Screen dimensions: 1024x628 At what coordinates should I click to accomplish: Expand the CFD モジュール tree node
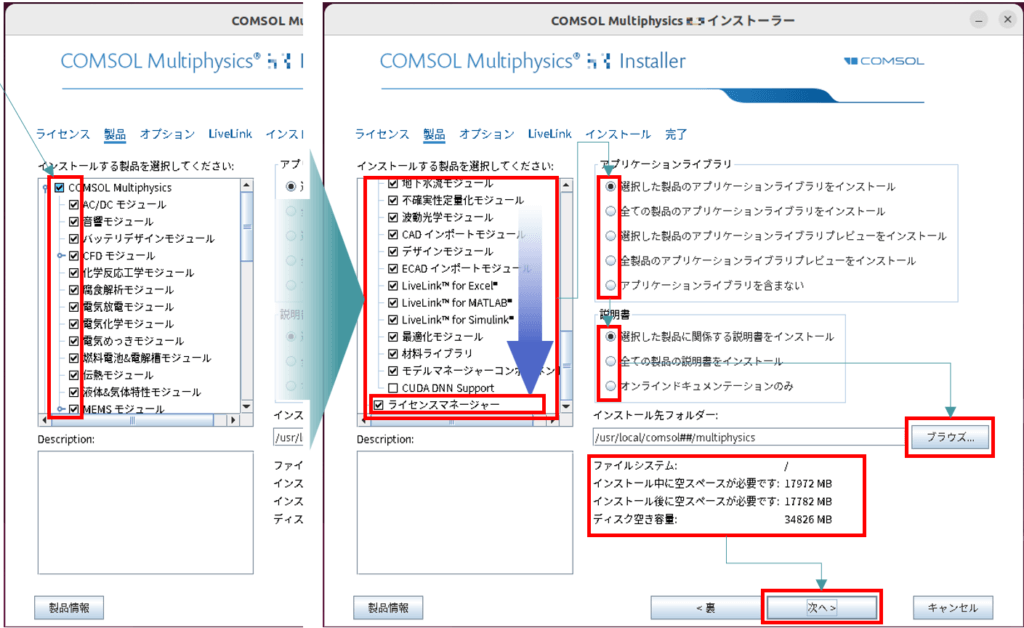[60, 256]
